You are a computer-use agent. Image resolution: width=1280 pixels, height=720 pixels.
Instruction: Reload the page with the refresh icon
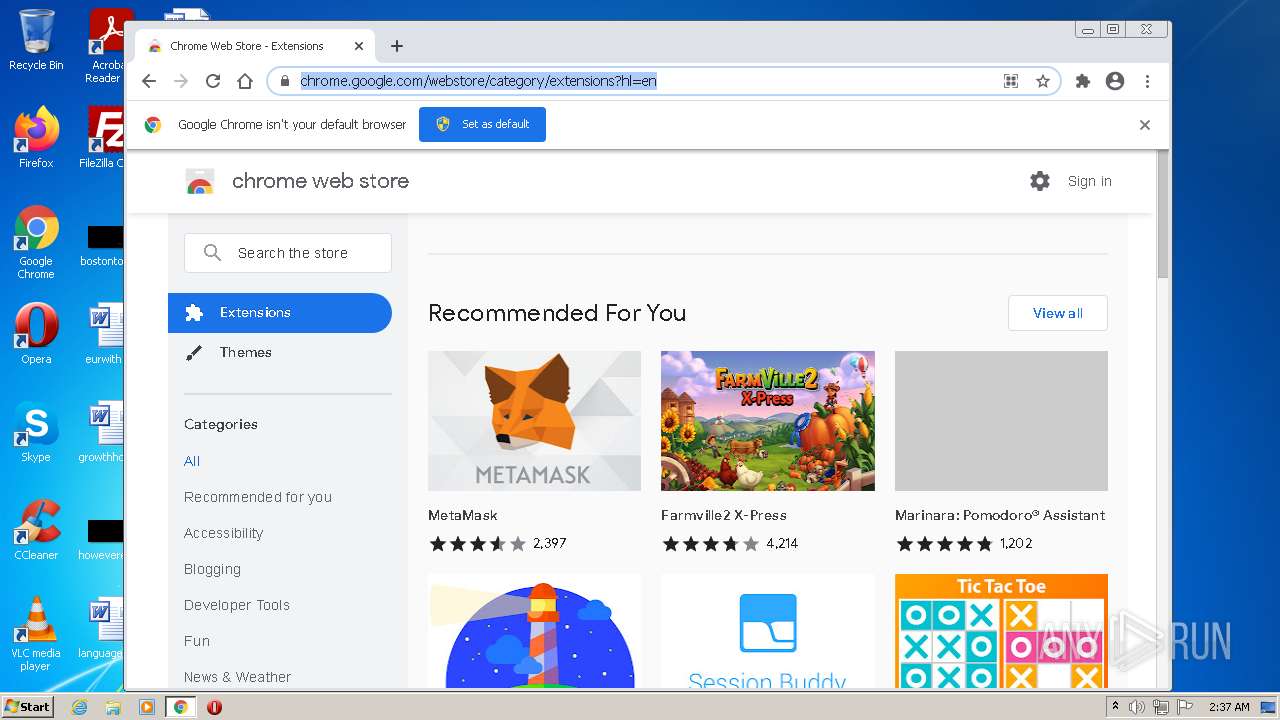(x=213, y=81)
